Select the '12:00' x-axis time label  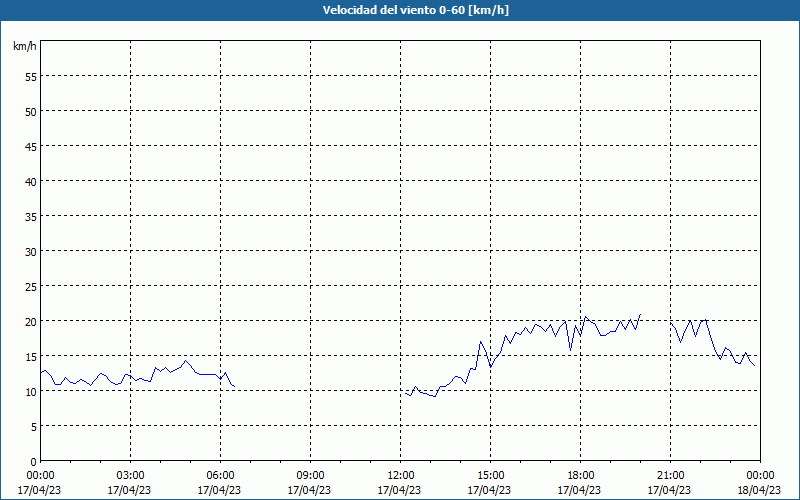coord(401,476)
